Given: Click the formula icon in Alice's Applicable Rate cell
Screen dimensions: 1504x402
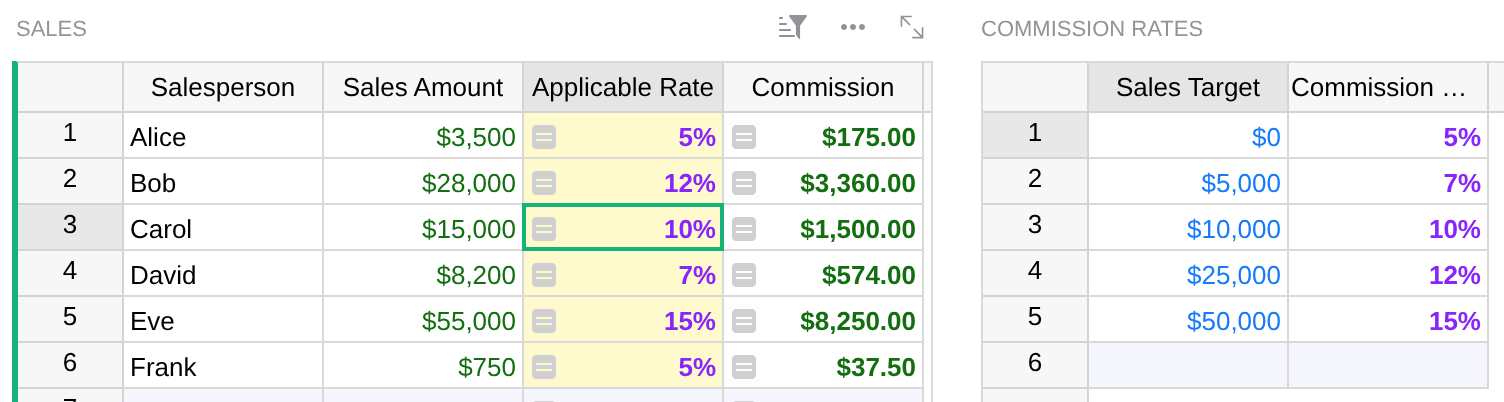Looking at the screenshot, I should tap(544, 138).
